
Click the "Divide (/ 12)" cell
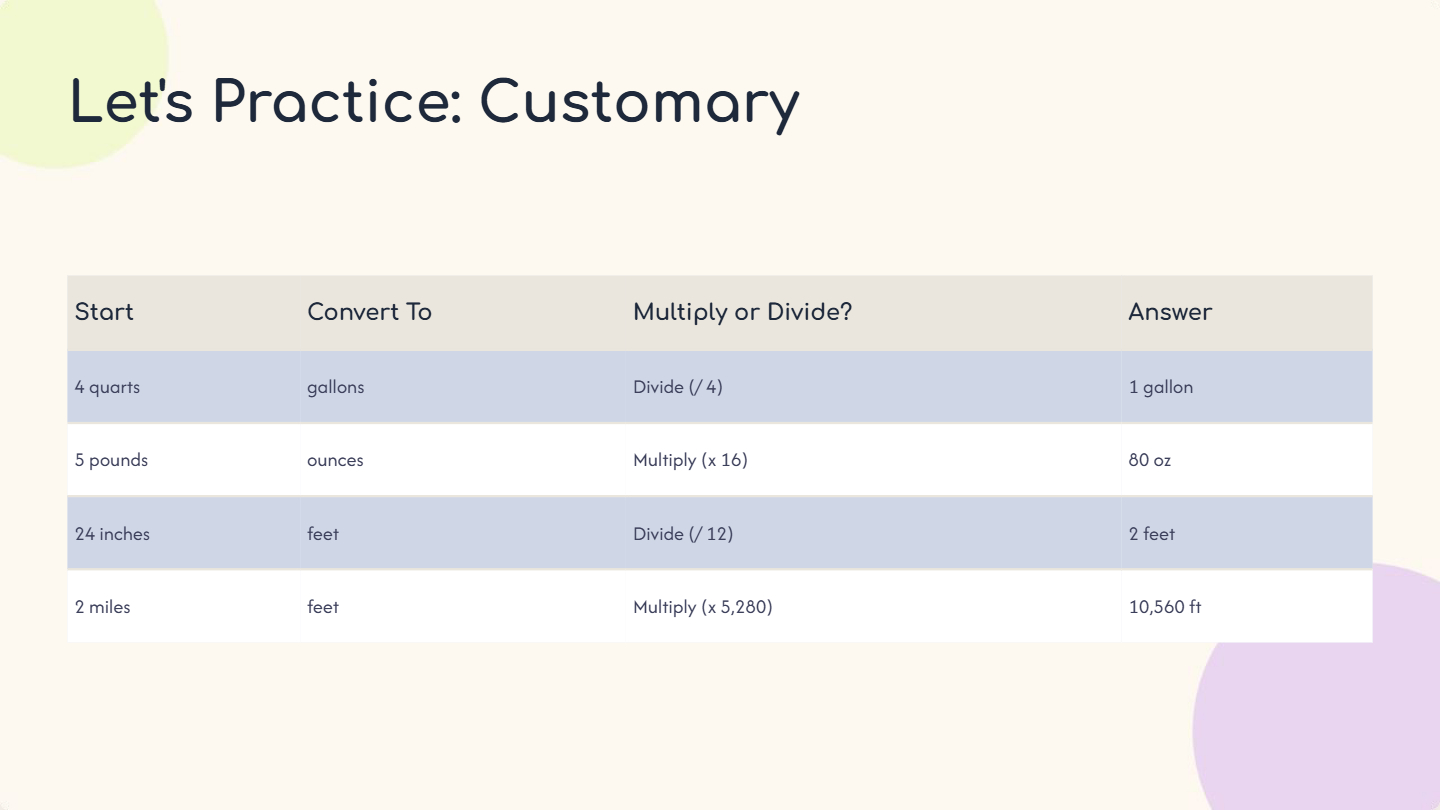(x=683, y=534)
